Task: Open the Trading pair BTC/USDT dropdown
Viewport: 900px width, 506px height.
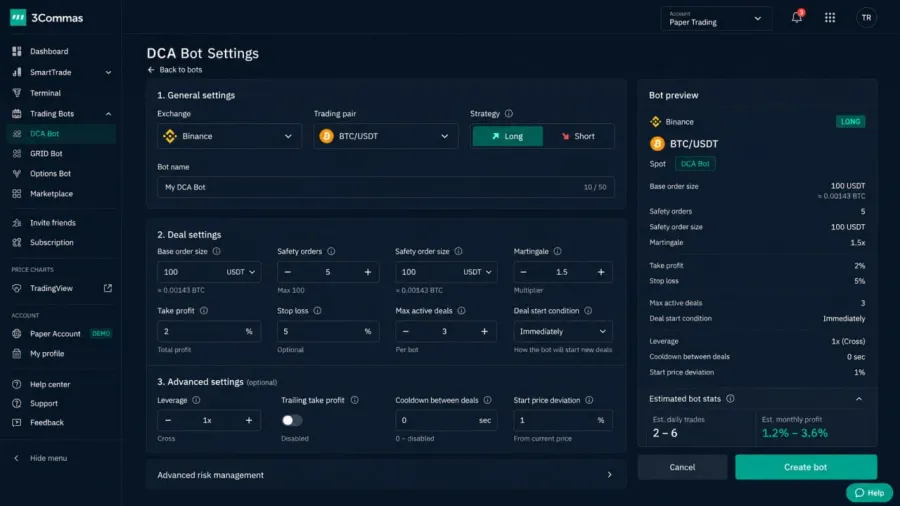Action: pyautogui.click(x=386, y=136)
